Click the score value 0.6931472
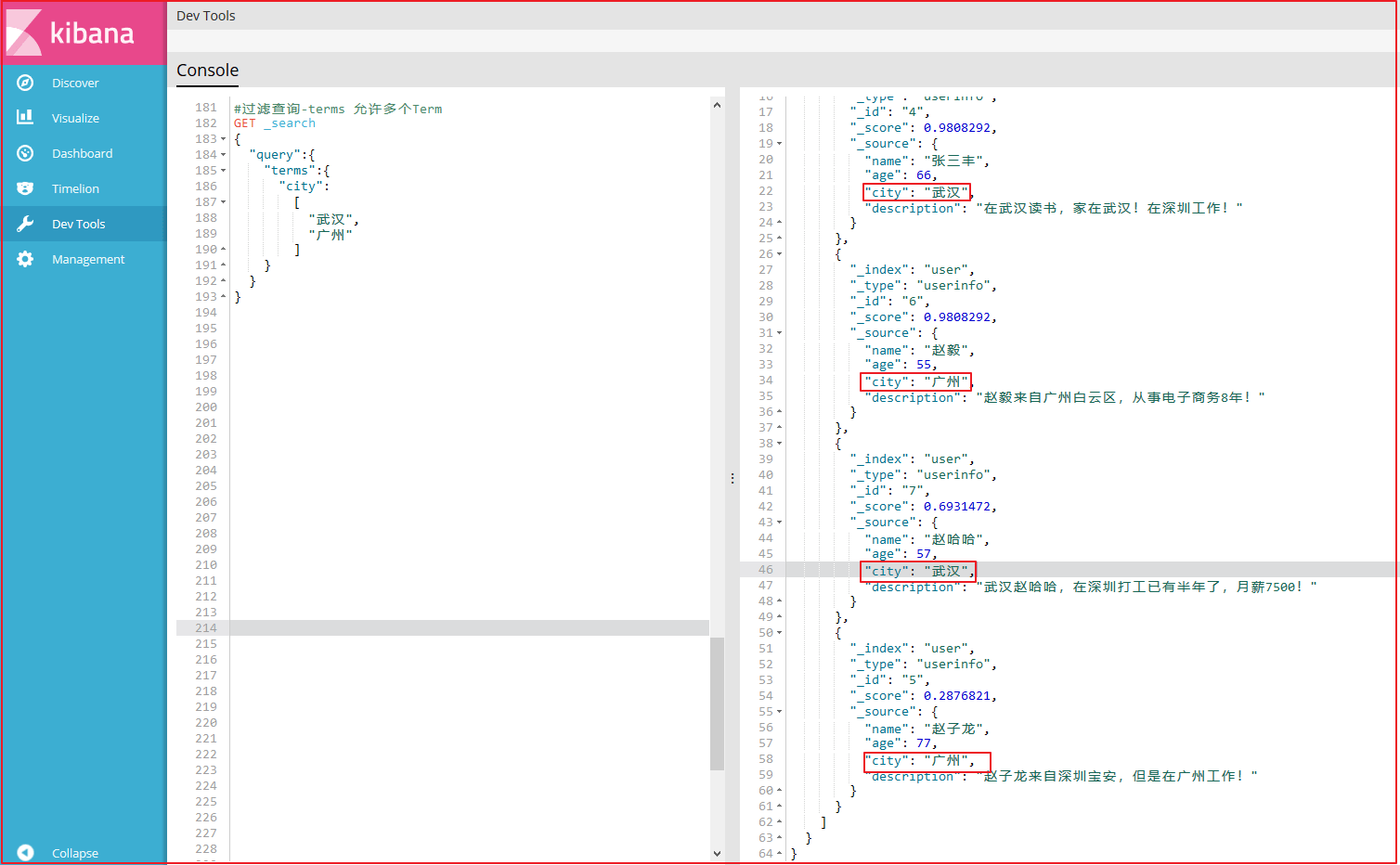The height and width of the screenshot is (865, 1400). pyautogui.click(x=957, y=507)
